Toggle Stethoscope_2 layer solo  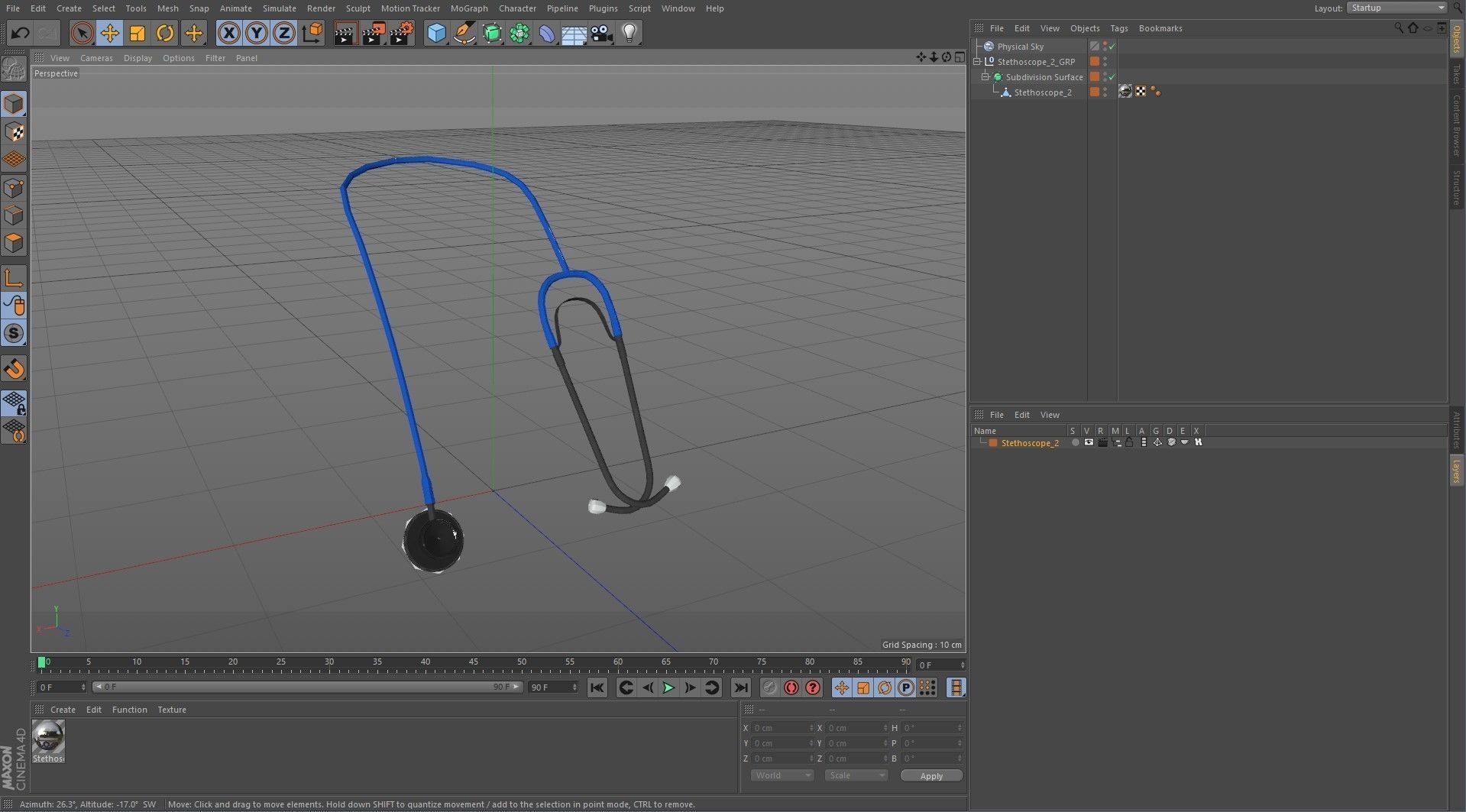(1075, 443)
